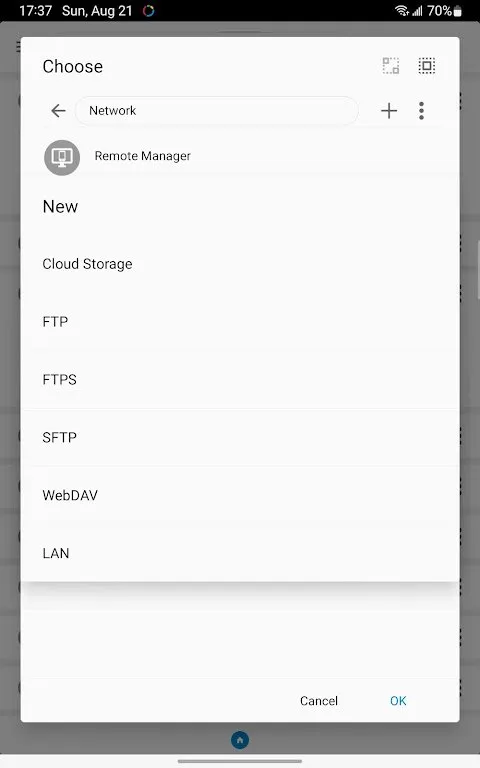Click the invert selection icon in header

pos(391,66)
